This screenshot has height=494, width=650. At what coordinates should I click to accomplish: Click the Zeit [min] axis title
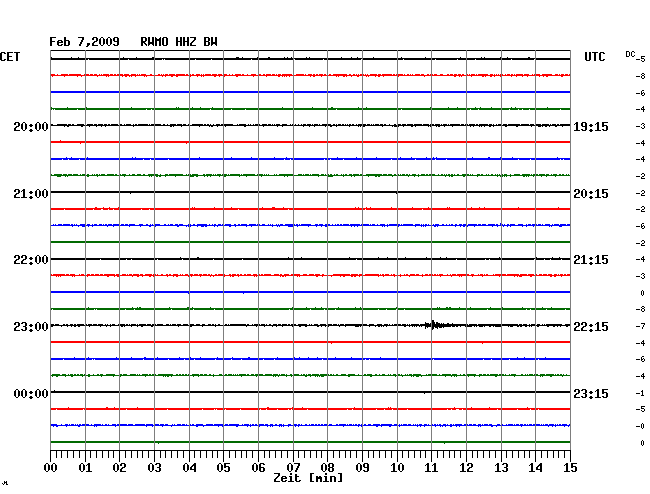[308, 478]
